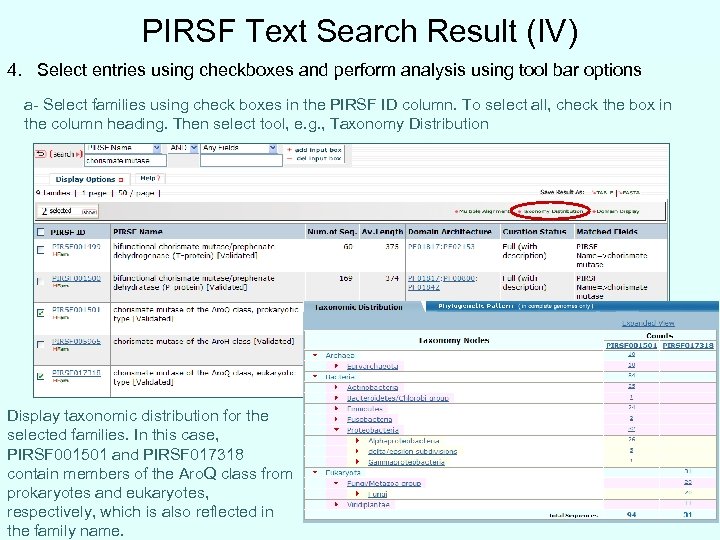Expand the Gammaproteobacteria node arrow
This screenshot has height=540, width=720.
tap(358, 462)
